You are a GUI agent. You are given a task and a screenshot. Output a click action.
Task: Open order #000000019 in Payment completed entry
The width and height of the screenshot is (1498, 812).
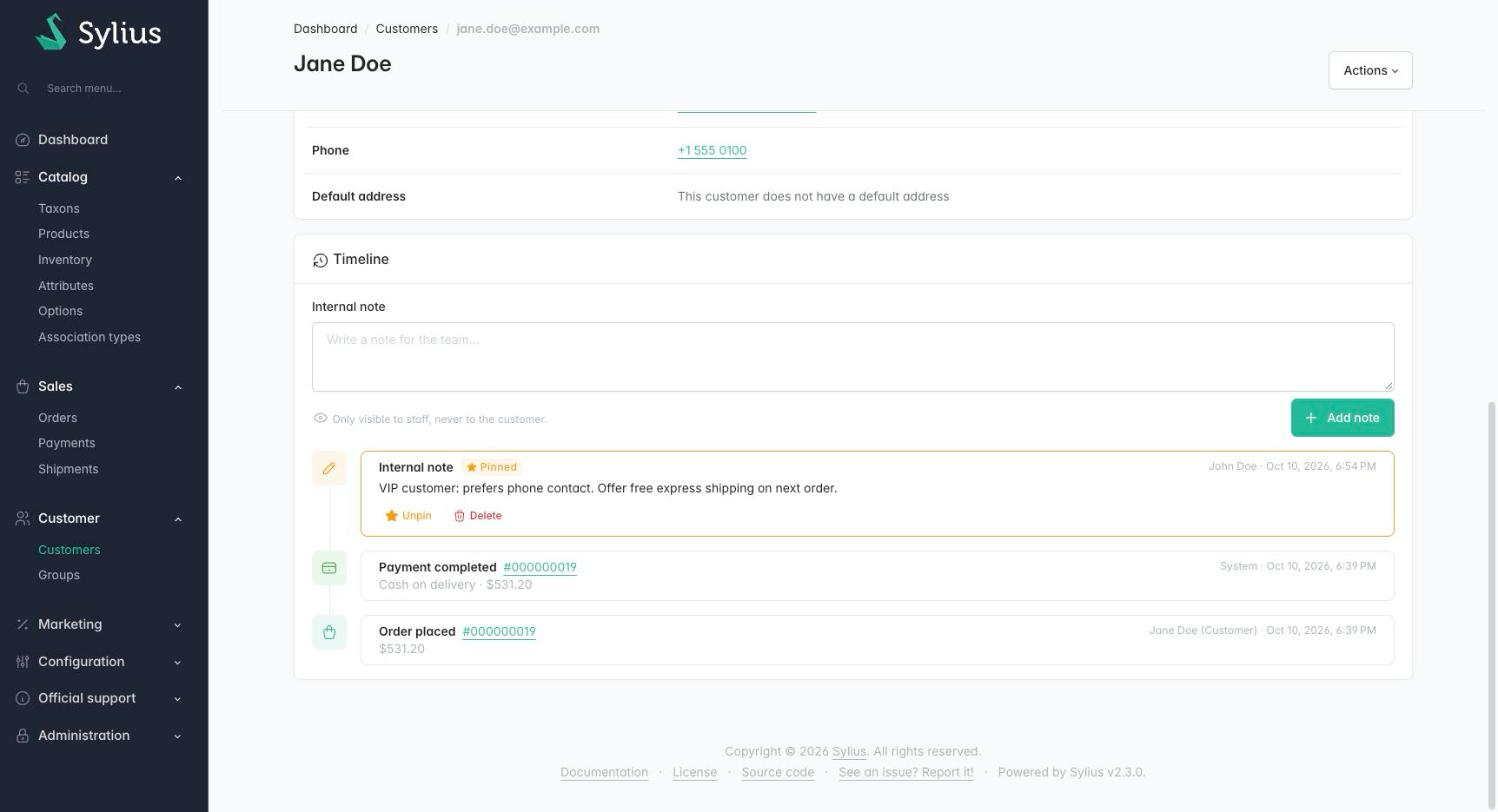pos(540,567)
